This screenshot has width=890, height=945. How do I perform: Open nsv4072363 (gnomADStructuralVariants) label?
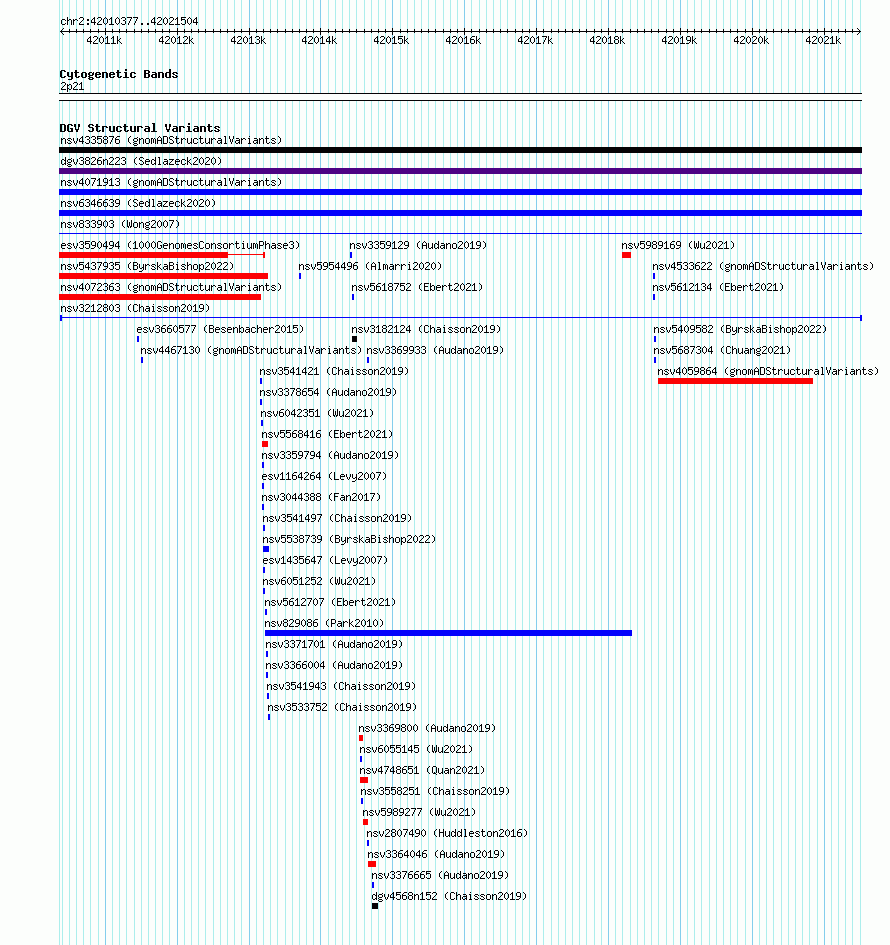pos(171,287)
